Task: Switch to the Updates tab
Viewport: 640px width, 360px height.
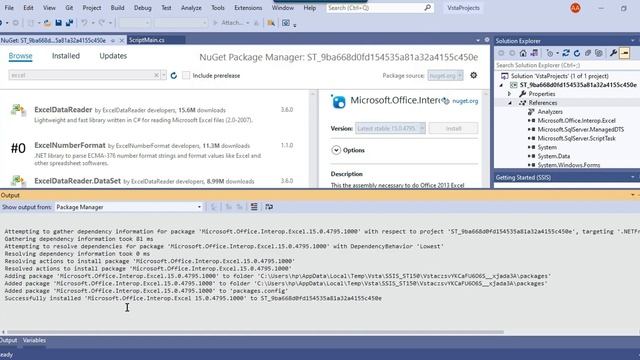Action: 113,56
